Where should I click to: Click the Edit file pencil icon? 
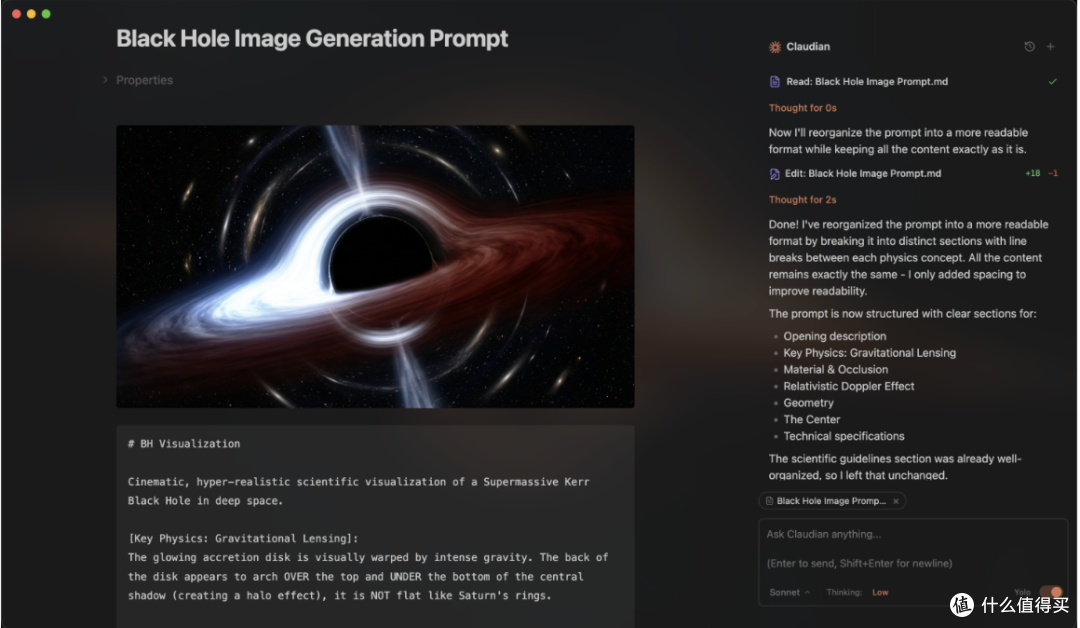774,174
